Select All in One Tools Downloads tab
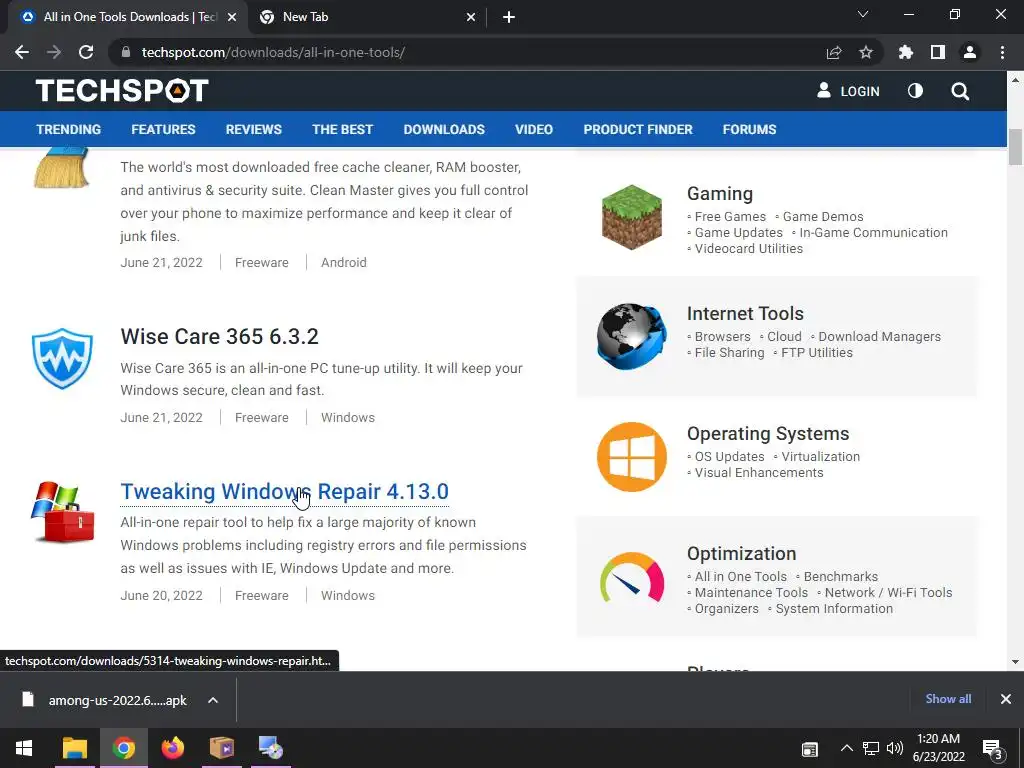This screenshot has width=1024, height=768. (128, 18)
